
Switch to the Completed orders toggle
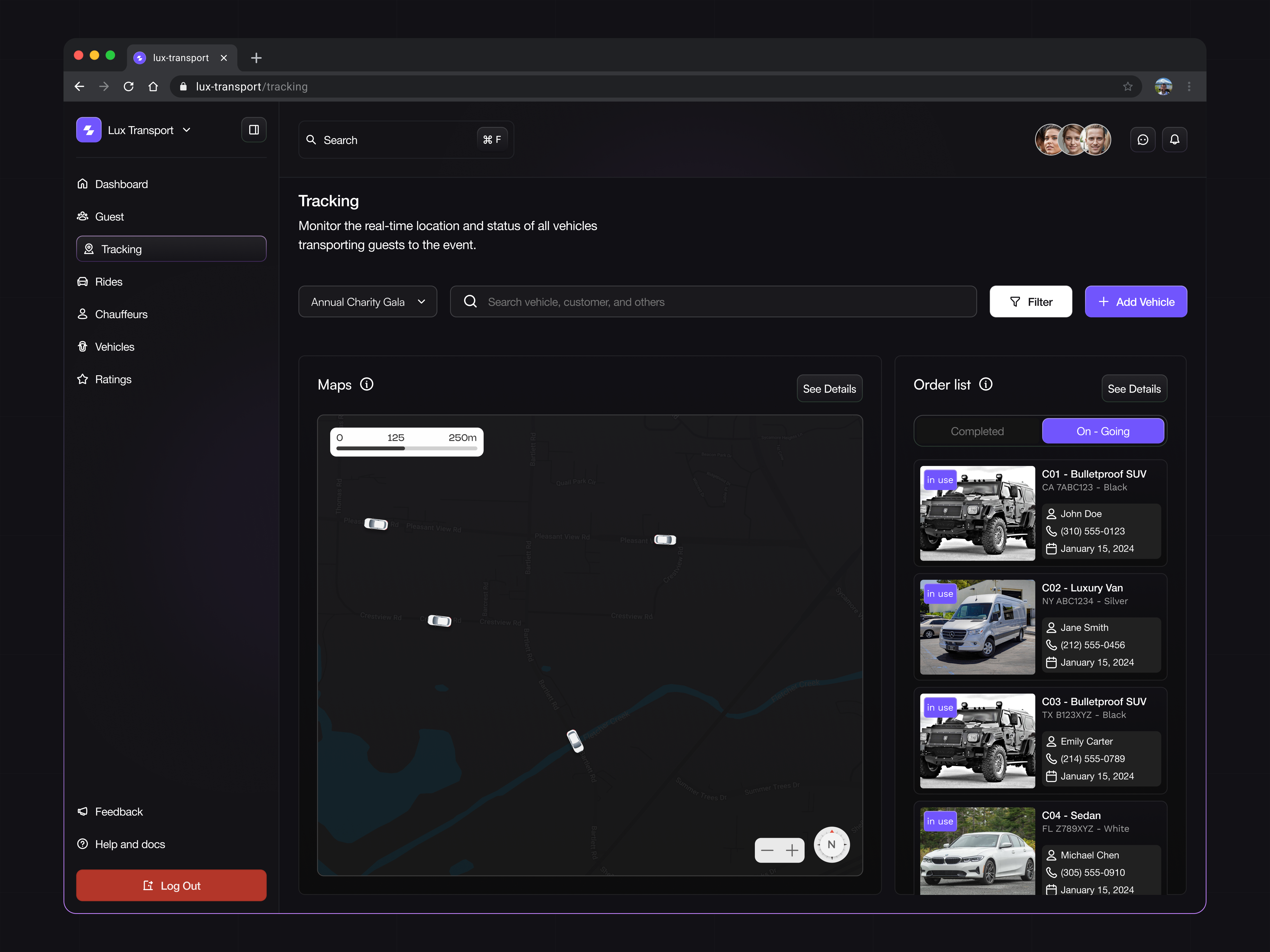(x=977, y=431)
